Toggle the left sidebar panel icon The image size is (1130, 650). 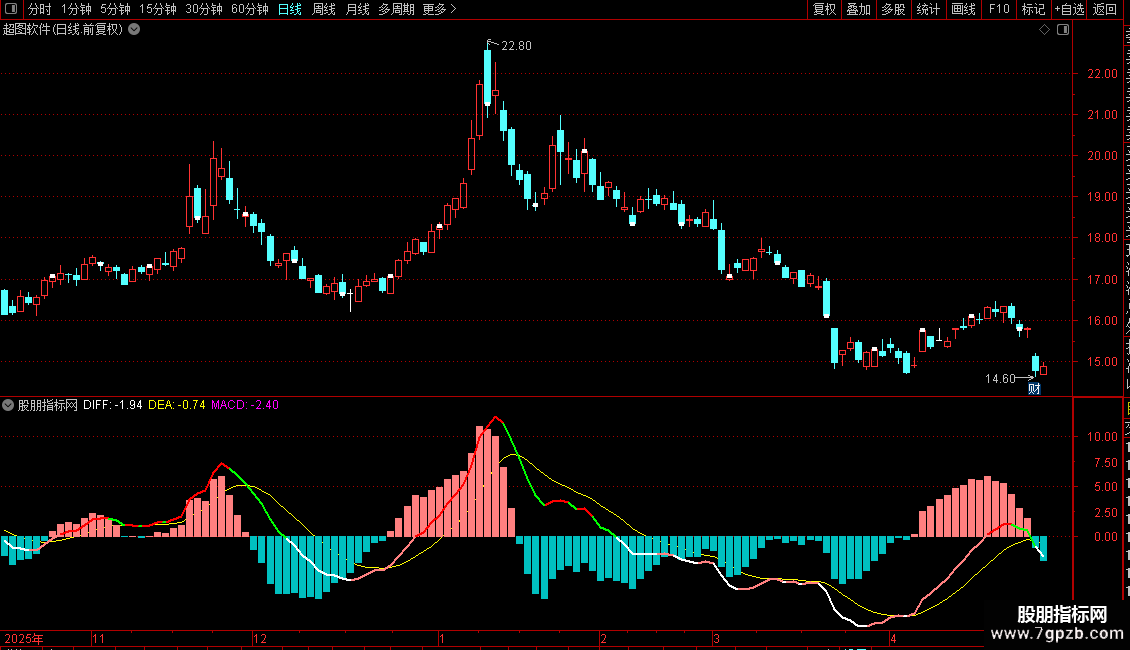(12, 9)
